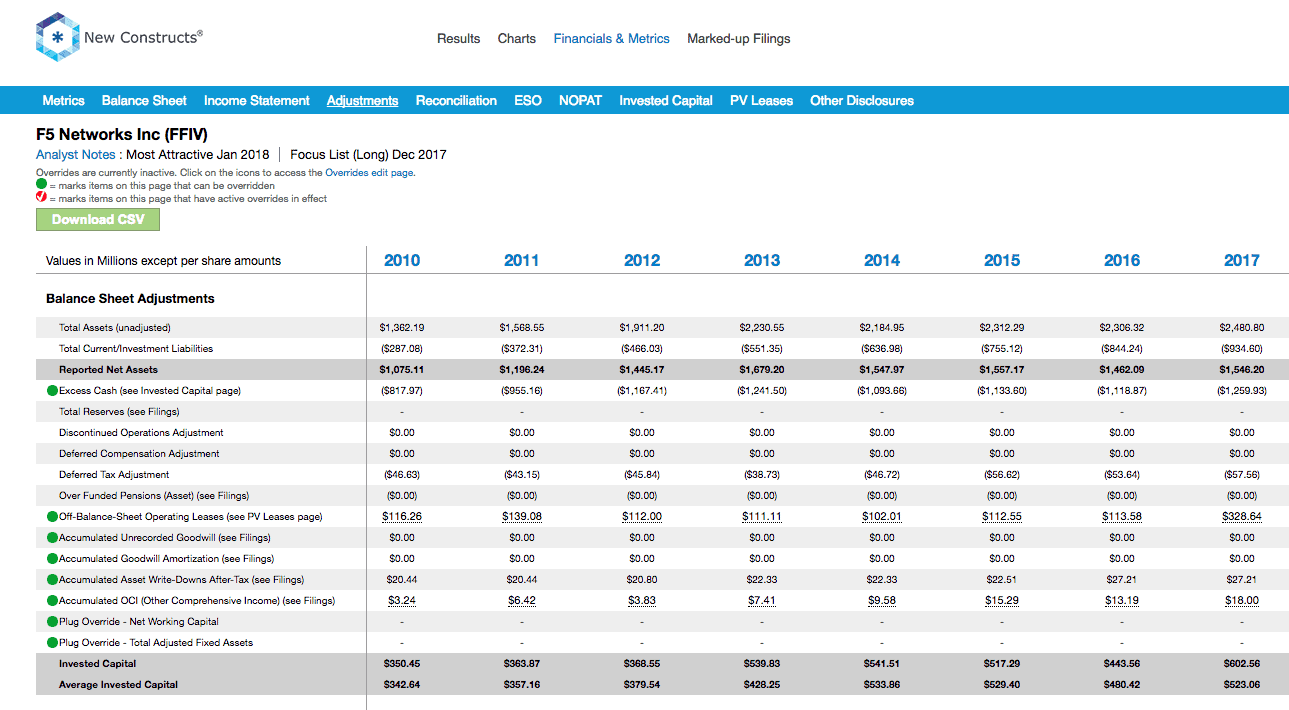Switch to the NOPAT tab

coord(581,101)
